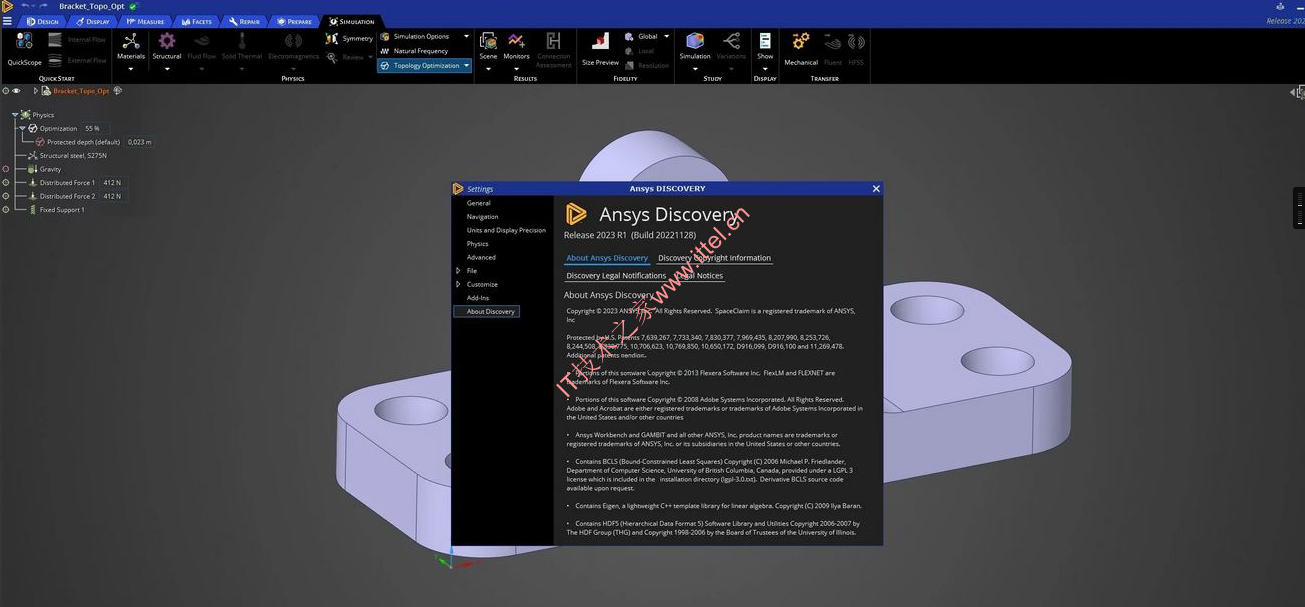This screenshot has width=1305, height=607.
Task: Edit the Protected depth 0,023 m value
Action: click(x=140, y=142)
